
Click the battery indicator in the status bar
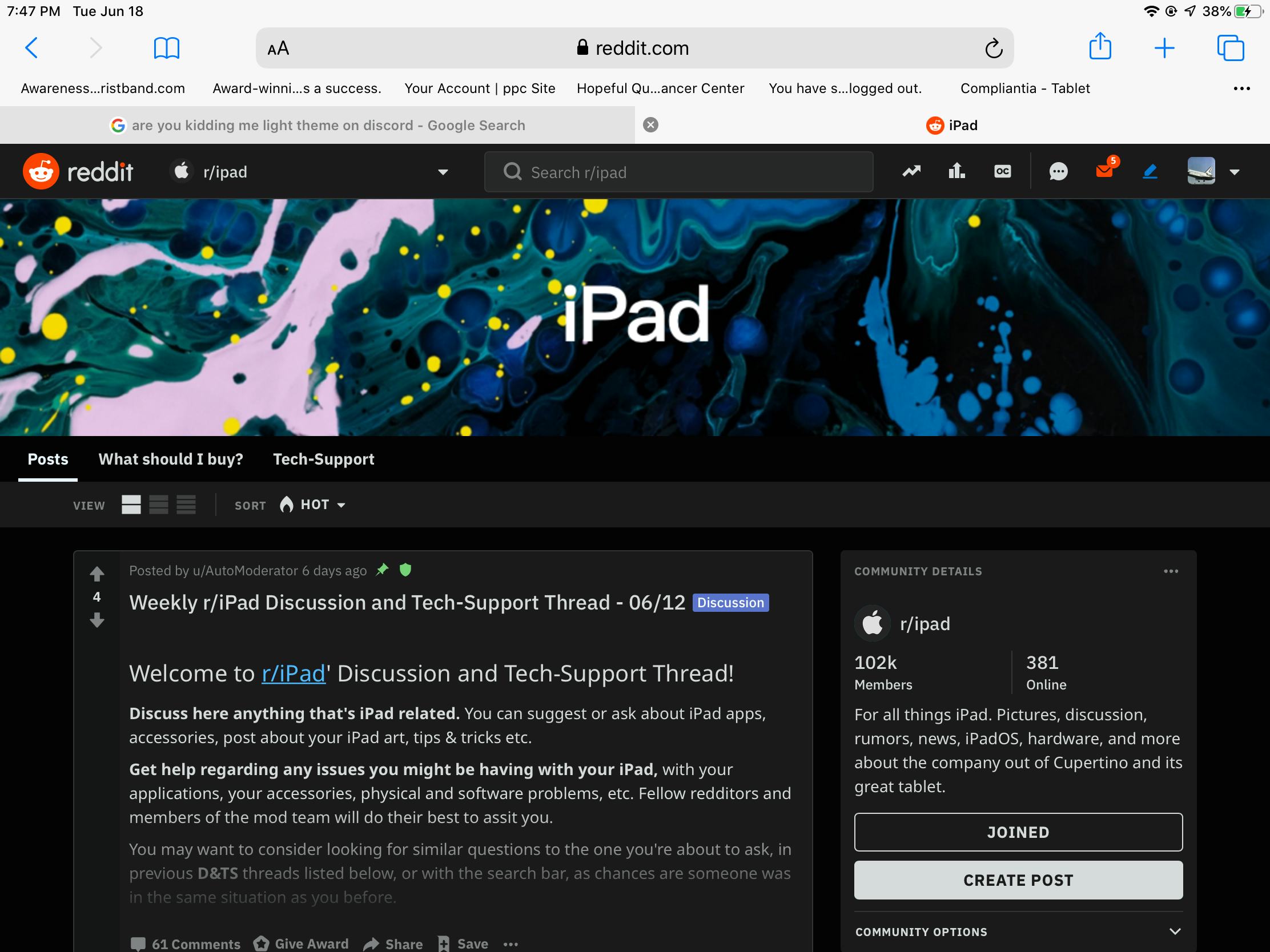point(1243,10)
